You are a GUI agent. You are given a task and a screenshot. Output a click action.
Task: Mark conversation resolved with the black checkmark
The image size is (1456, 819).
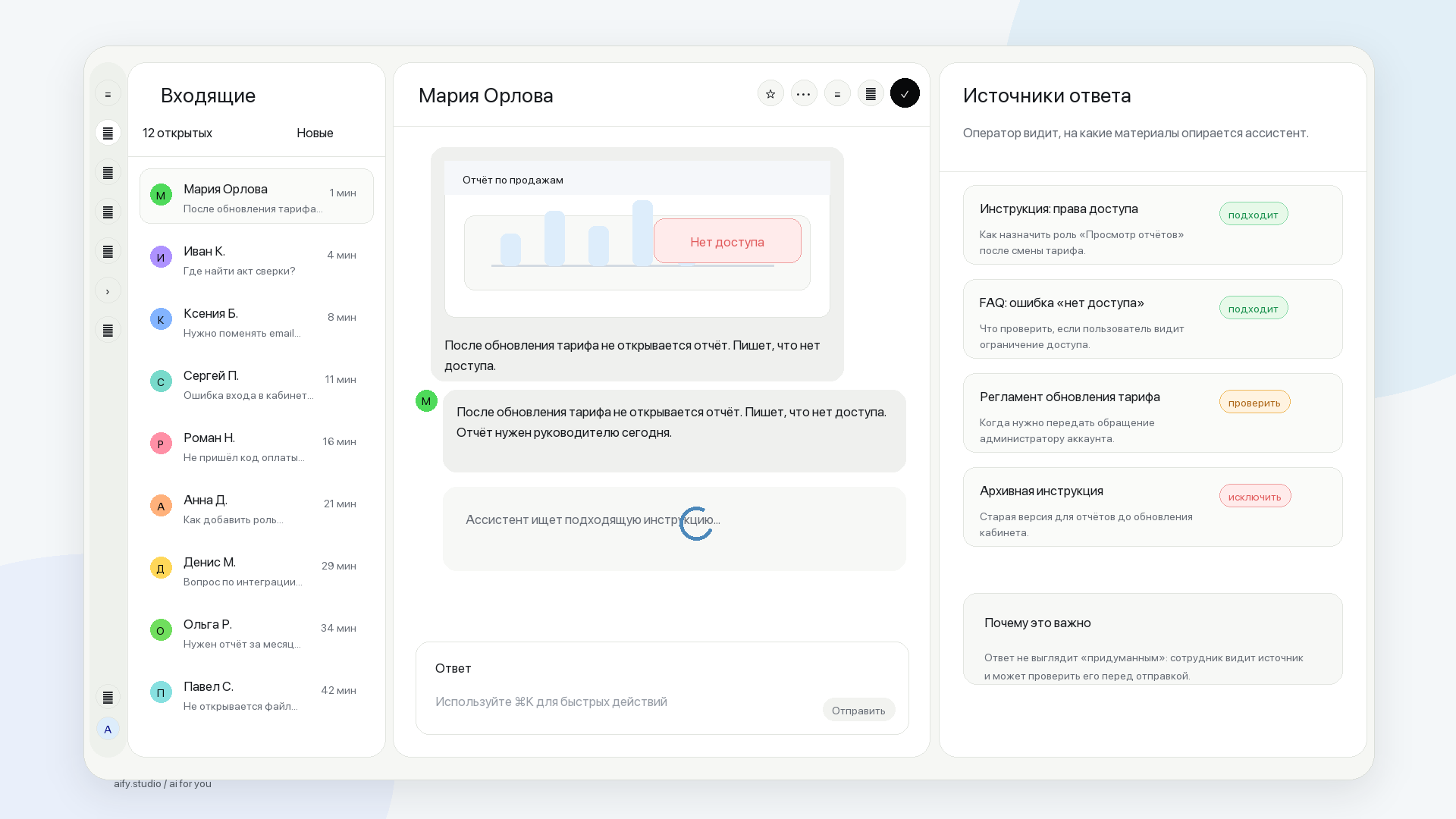tap(905, 93)
